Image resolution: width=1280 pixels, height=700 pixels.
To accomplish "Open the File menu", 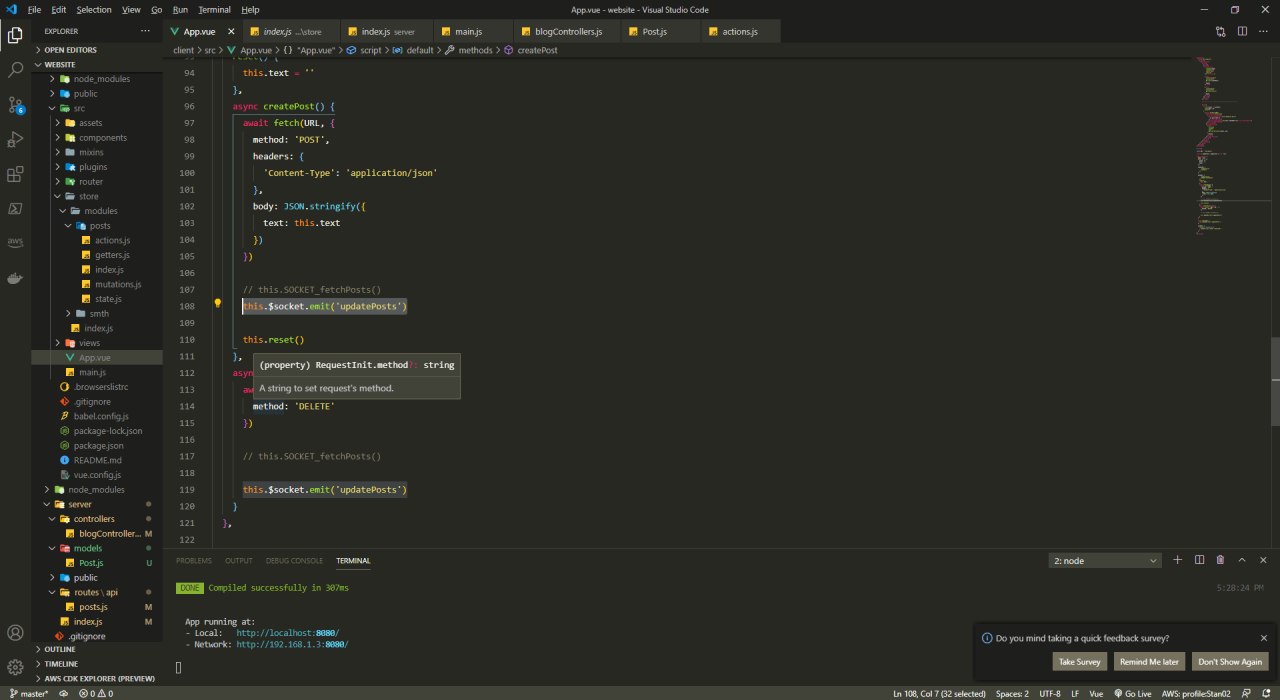I will coord(34,9).
